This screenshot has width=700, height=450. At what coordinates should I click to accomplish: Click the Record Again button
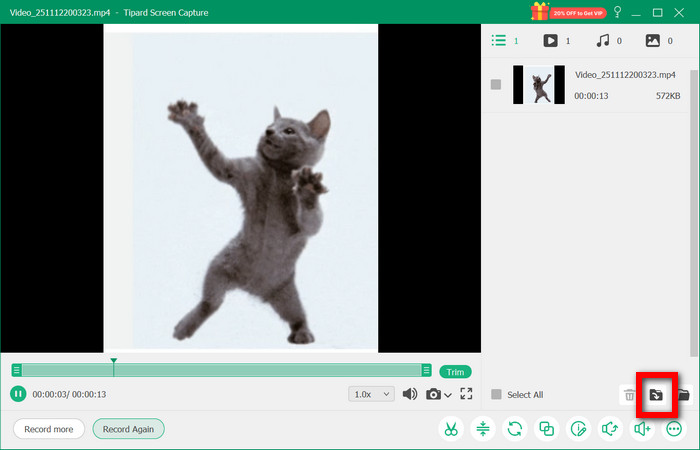click(128, 429)
